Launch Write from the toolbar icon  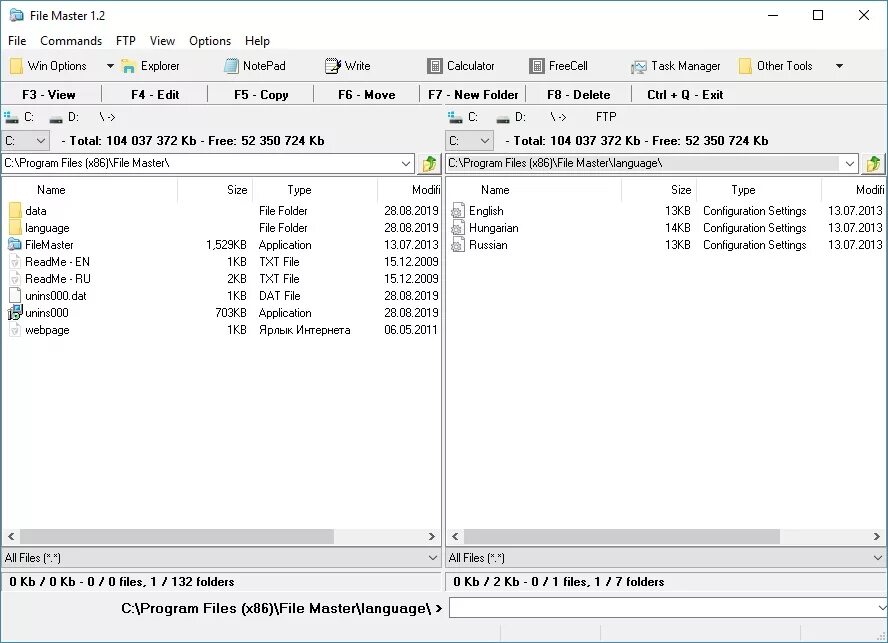(332, 66)
